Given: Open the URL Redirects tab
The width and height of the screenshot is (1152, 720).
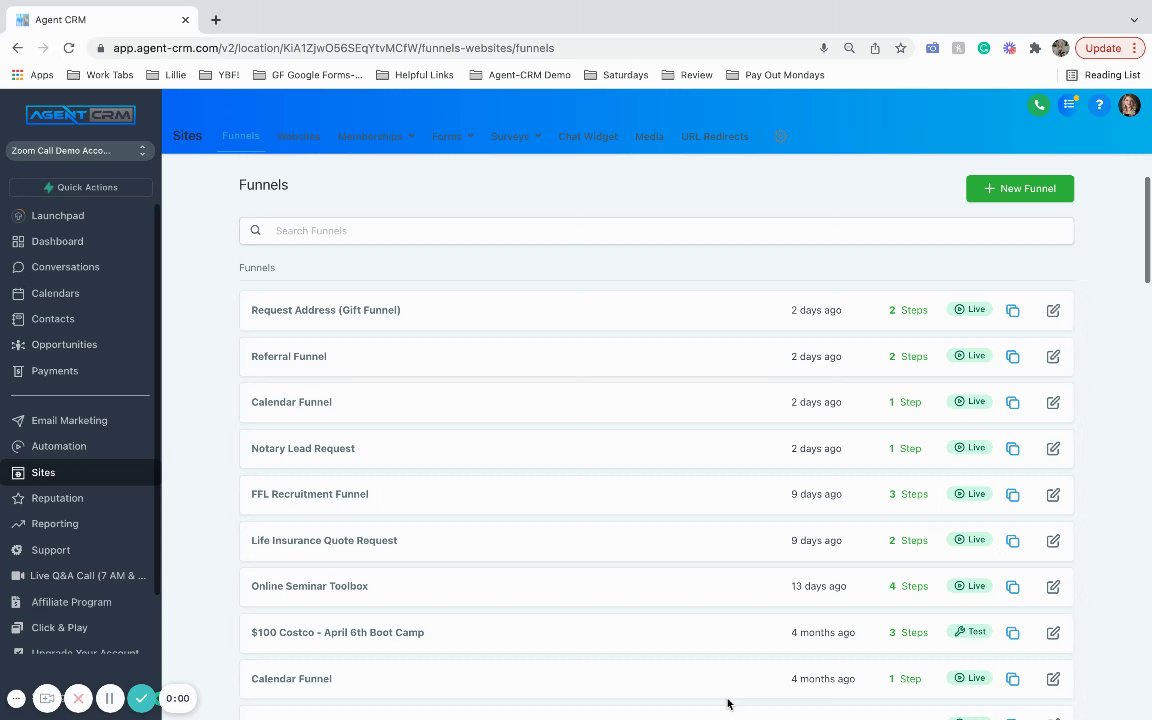Looking at the screenshot, I should point(714,137).
